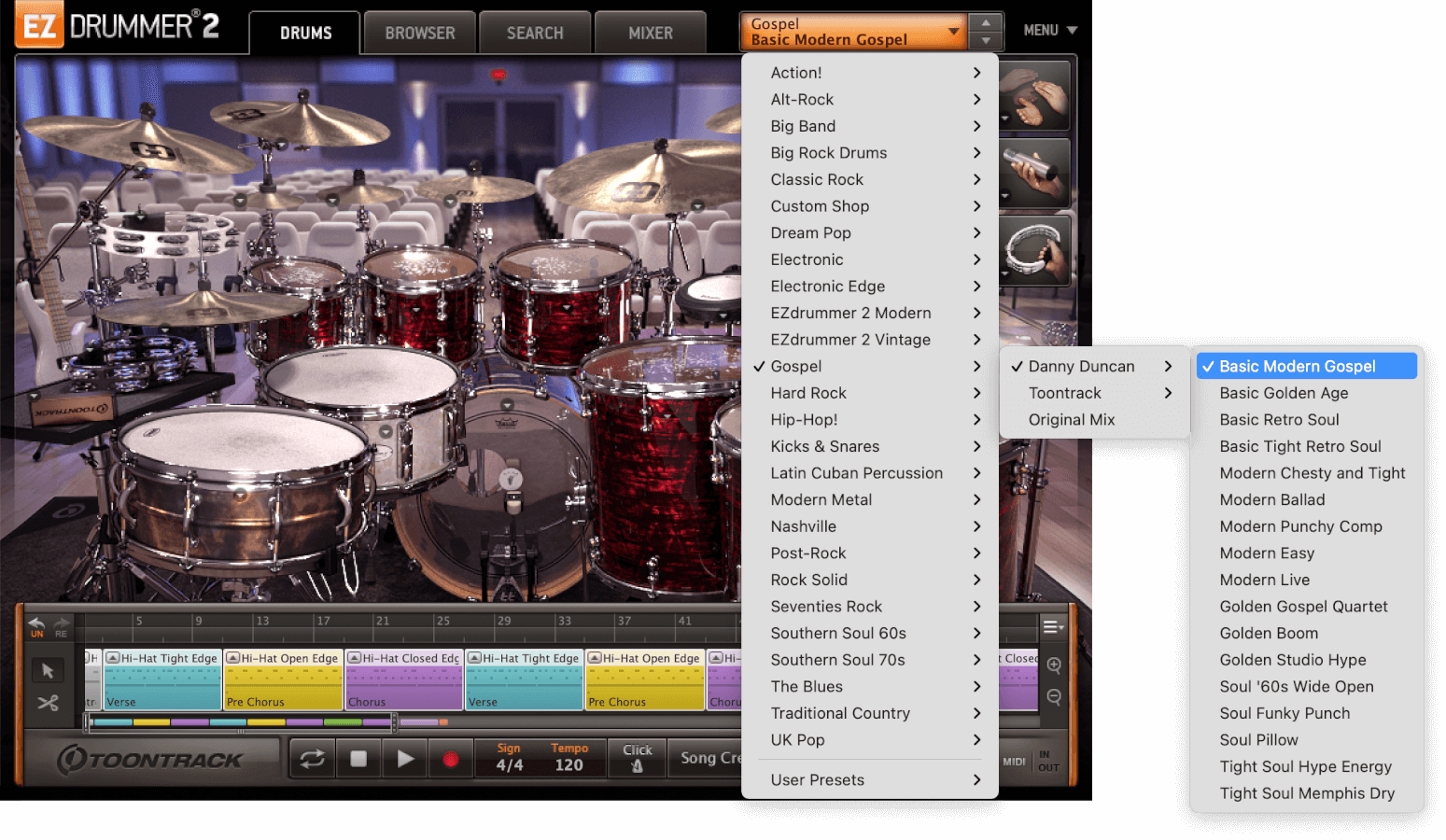1446x840 pixels.
Task: Start playback with the Play button
Action: tap(405, 759)
